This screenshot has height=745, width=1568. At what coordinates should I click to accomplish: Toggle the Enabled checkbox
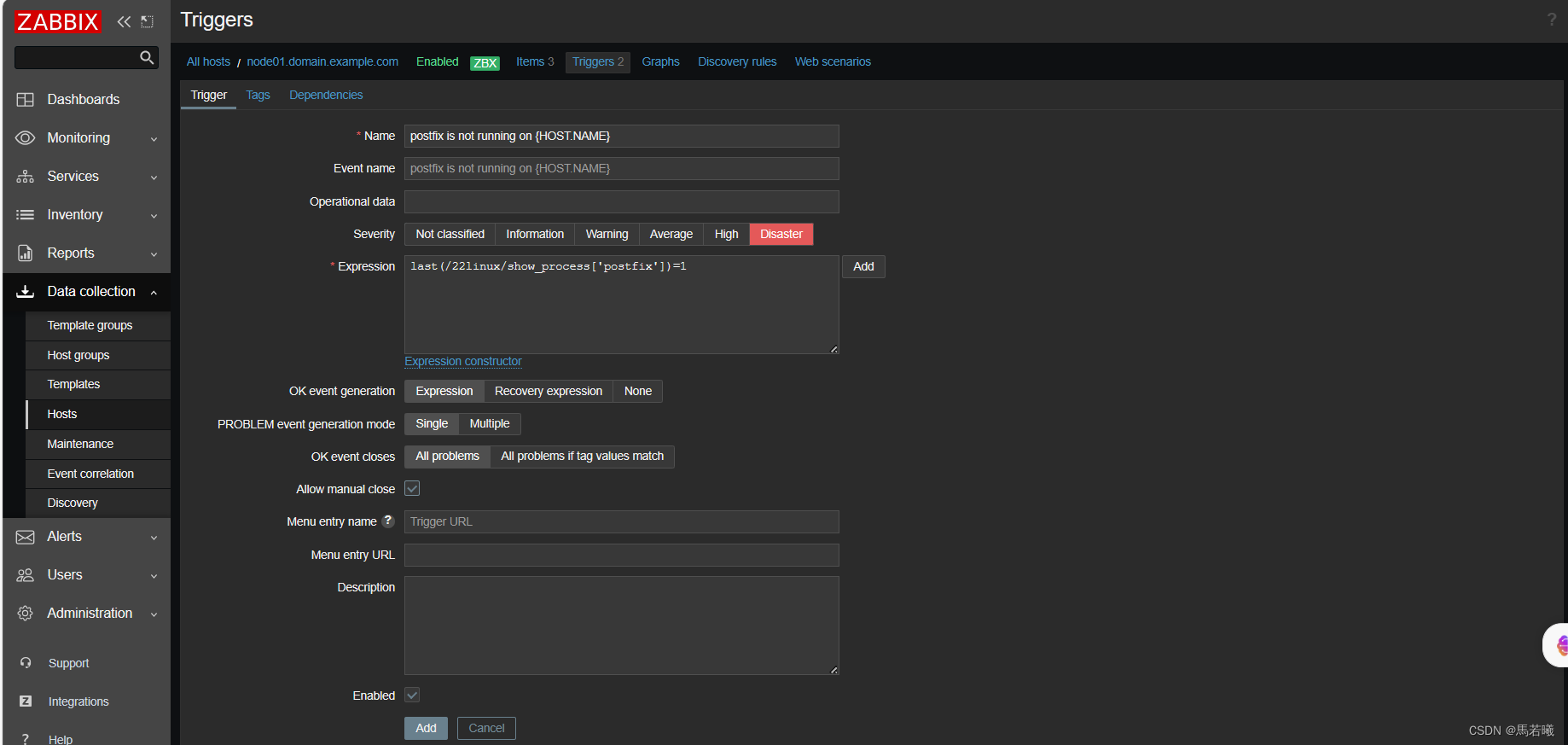tap(412, 696)
